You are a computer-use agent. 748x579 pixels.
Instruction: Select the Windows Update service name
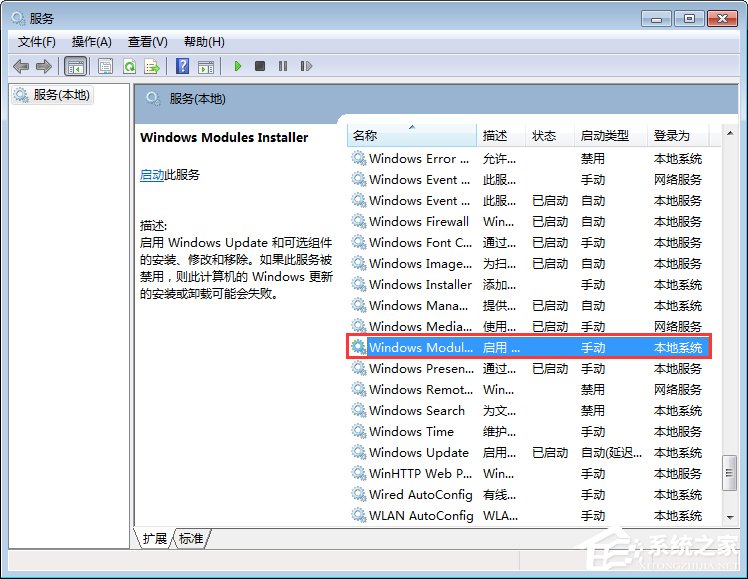[419, 452]
